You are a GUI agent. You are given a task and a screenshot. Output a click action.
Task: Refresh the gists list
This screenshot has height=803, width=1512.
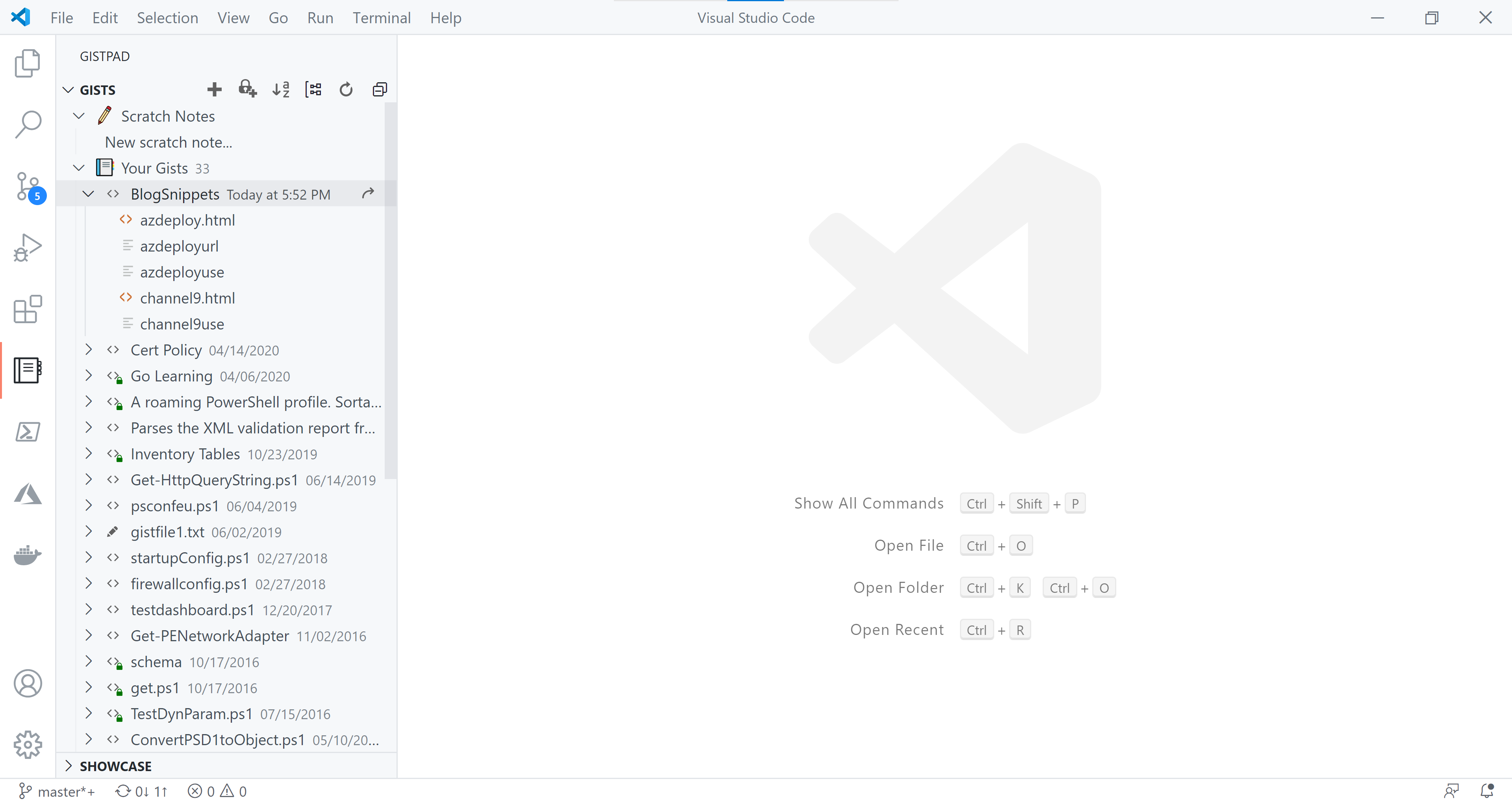346,89
